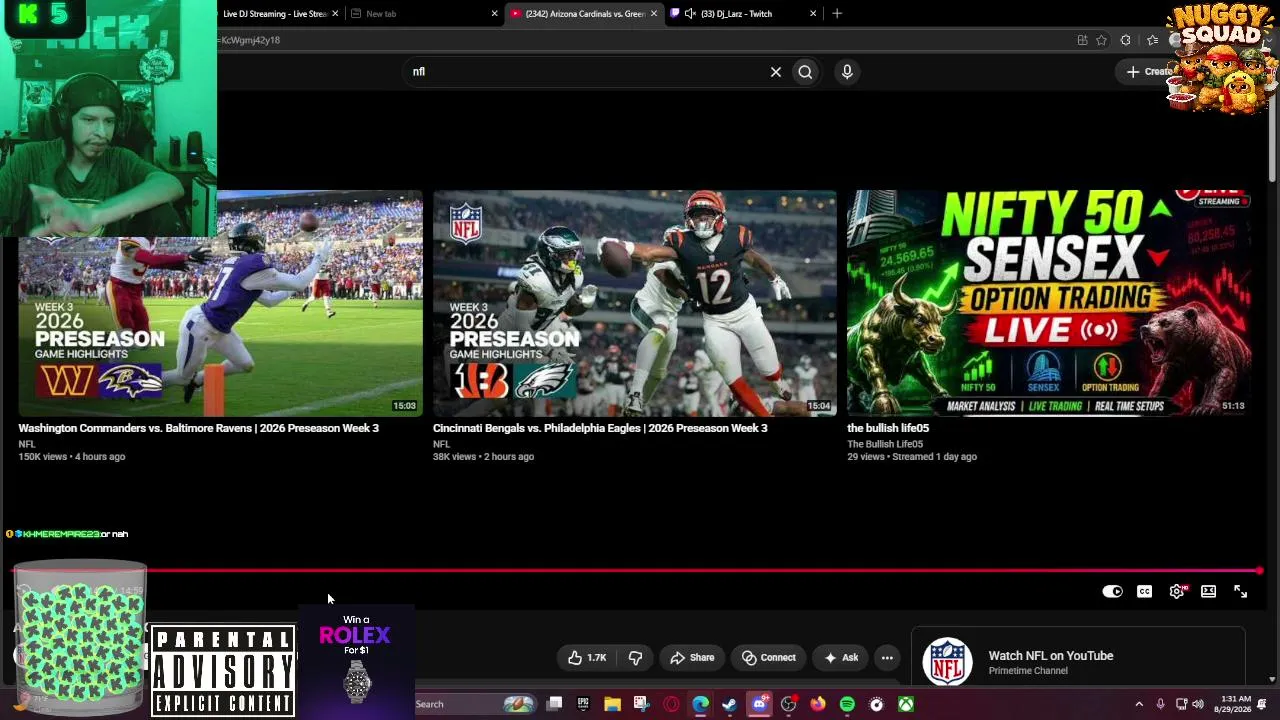Launch Epic Games from the taskbar
The height and width of the screenshot is (720, 1280).
pos(583,704)
